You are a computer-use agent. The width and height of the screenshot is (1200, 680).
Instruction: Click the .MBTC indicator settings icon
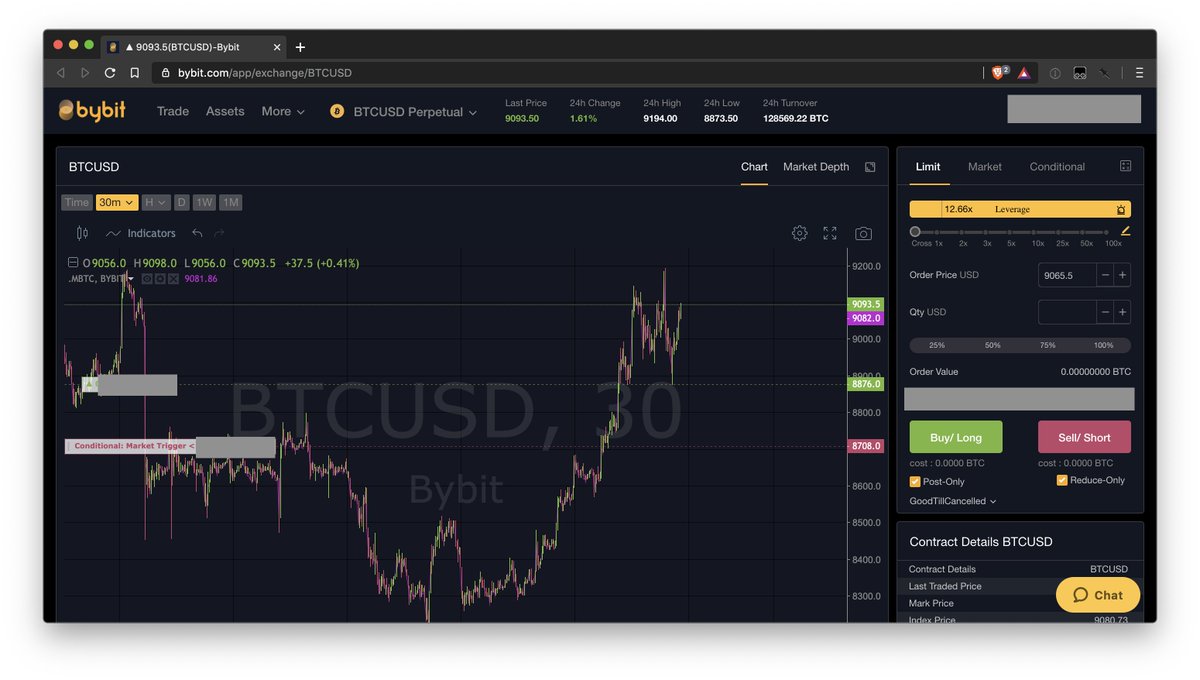[159, 278]
